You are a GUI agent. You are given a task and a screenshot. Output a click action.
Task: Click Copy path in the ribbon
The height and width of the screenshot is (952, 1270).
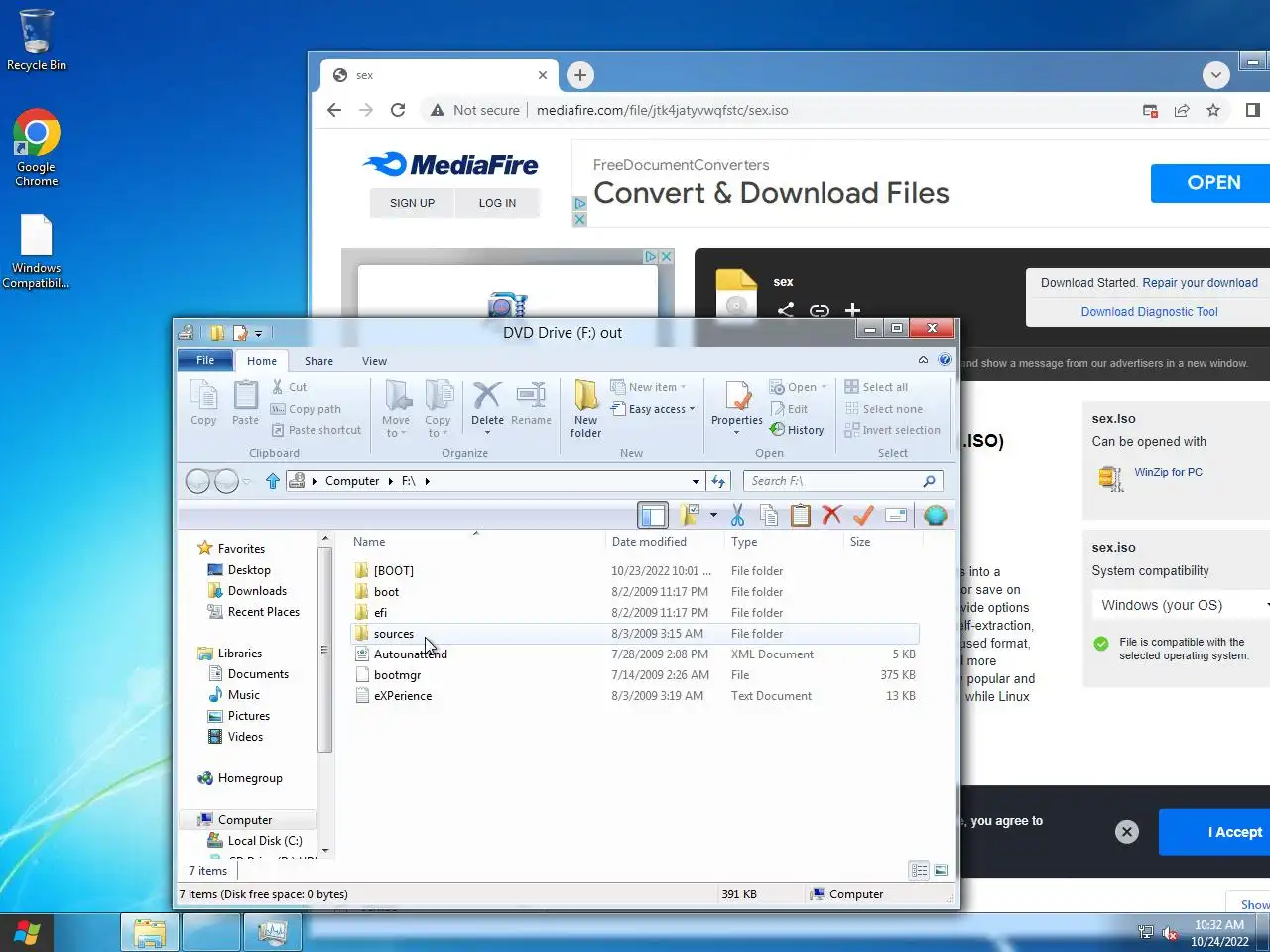click(x=306, y=409)
